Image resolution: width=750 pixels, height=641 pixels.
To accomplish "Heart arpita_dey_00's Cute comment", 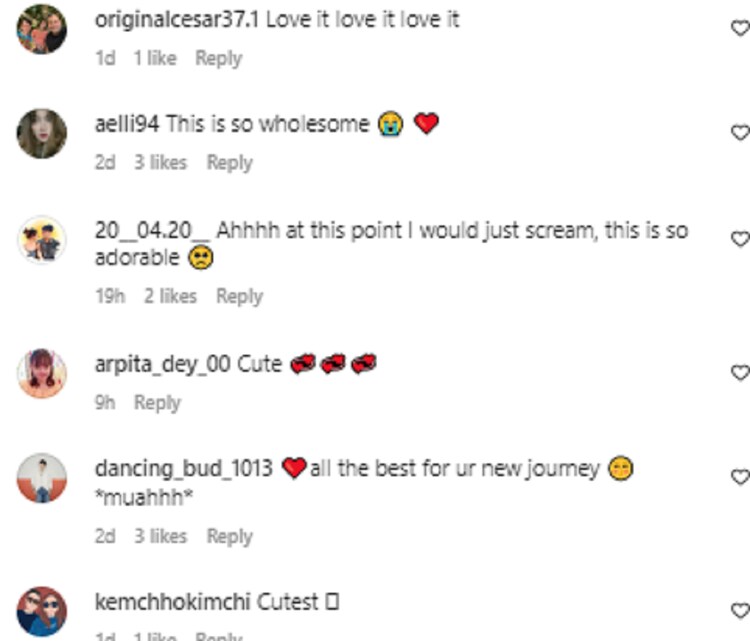I will tap(739, 373).
